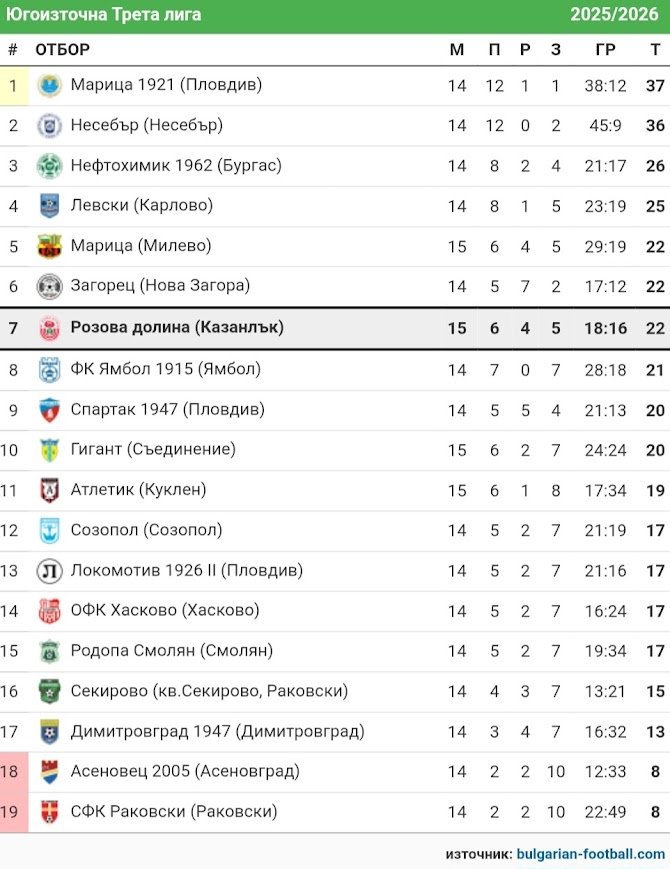Screen dimensions: 670x869
Task: Click the СФК Раковски club crest
Action: [49, 812]
